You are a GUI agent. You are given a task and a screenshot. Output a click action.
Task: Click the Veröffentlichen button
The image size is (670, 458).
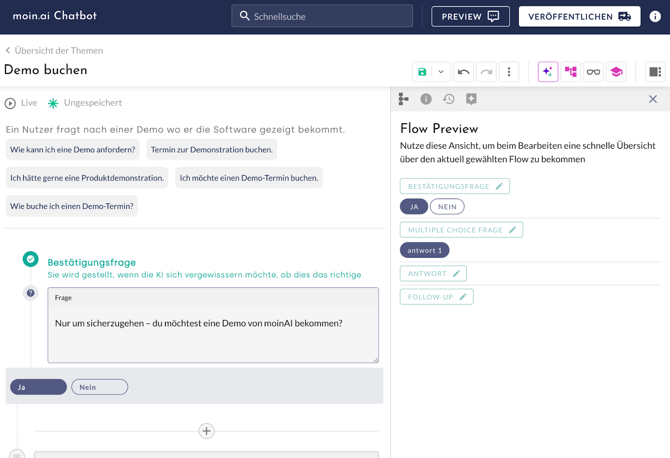(x=579, y=16)
